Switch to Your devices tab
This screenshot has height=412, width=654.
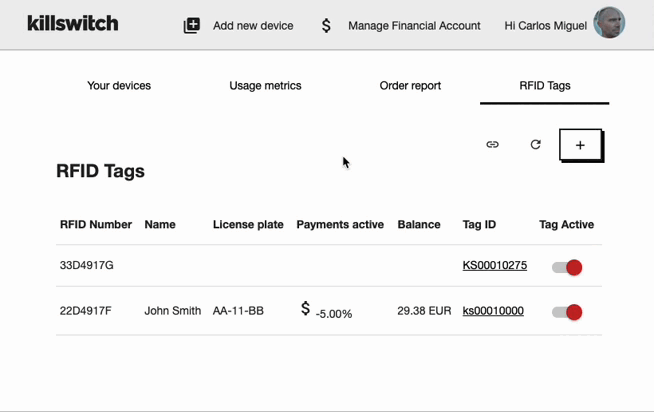[x=119, y=86]
